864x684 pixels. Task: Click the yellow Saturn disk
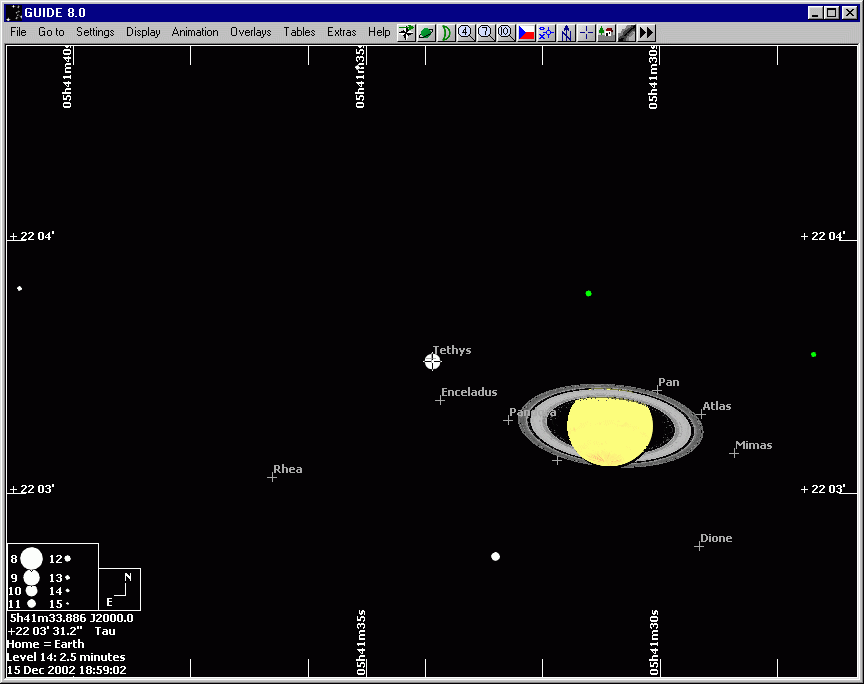[x=609, y=428]
